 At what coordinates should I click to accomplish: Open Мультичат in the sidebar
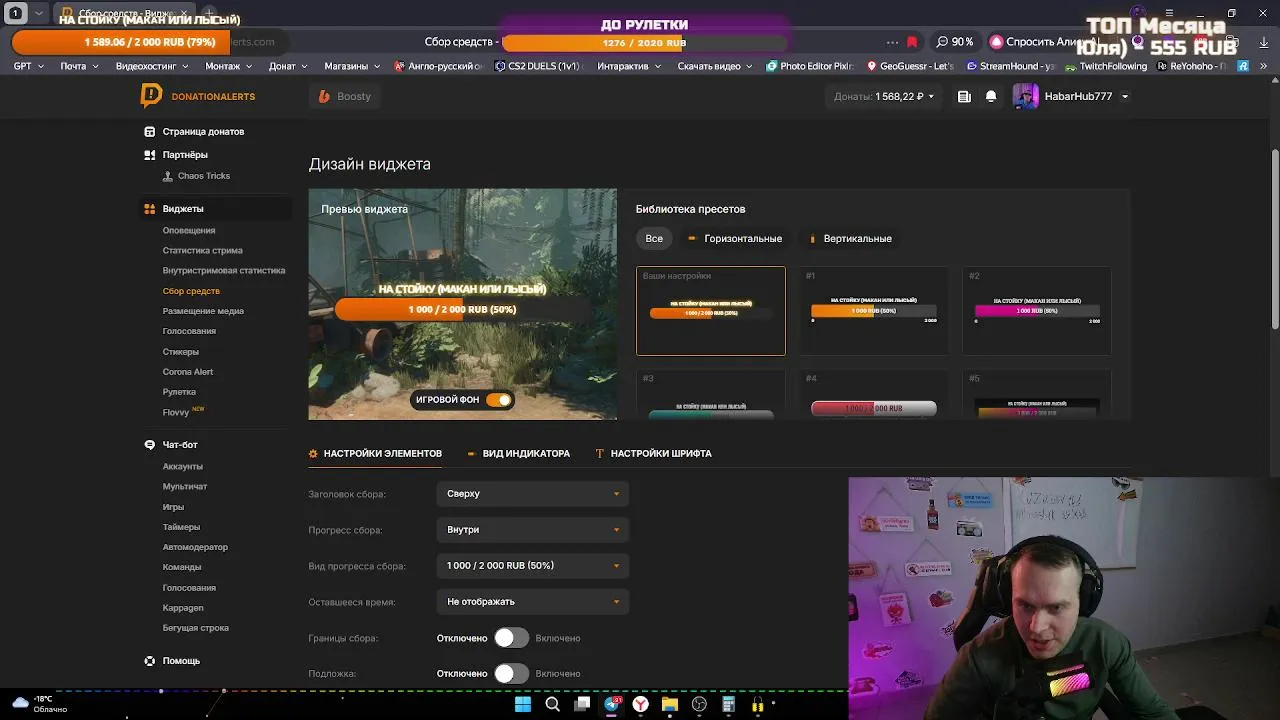185,486
